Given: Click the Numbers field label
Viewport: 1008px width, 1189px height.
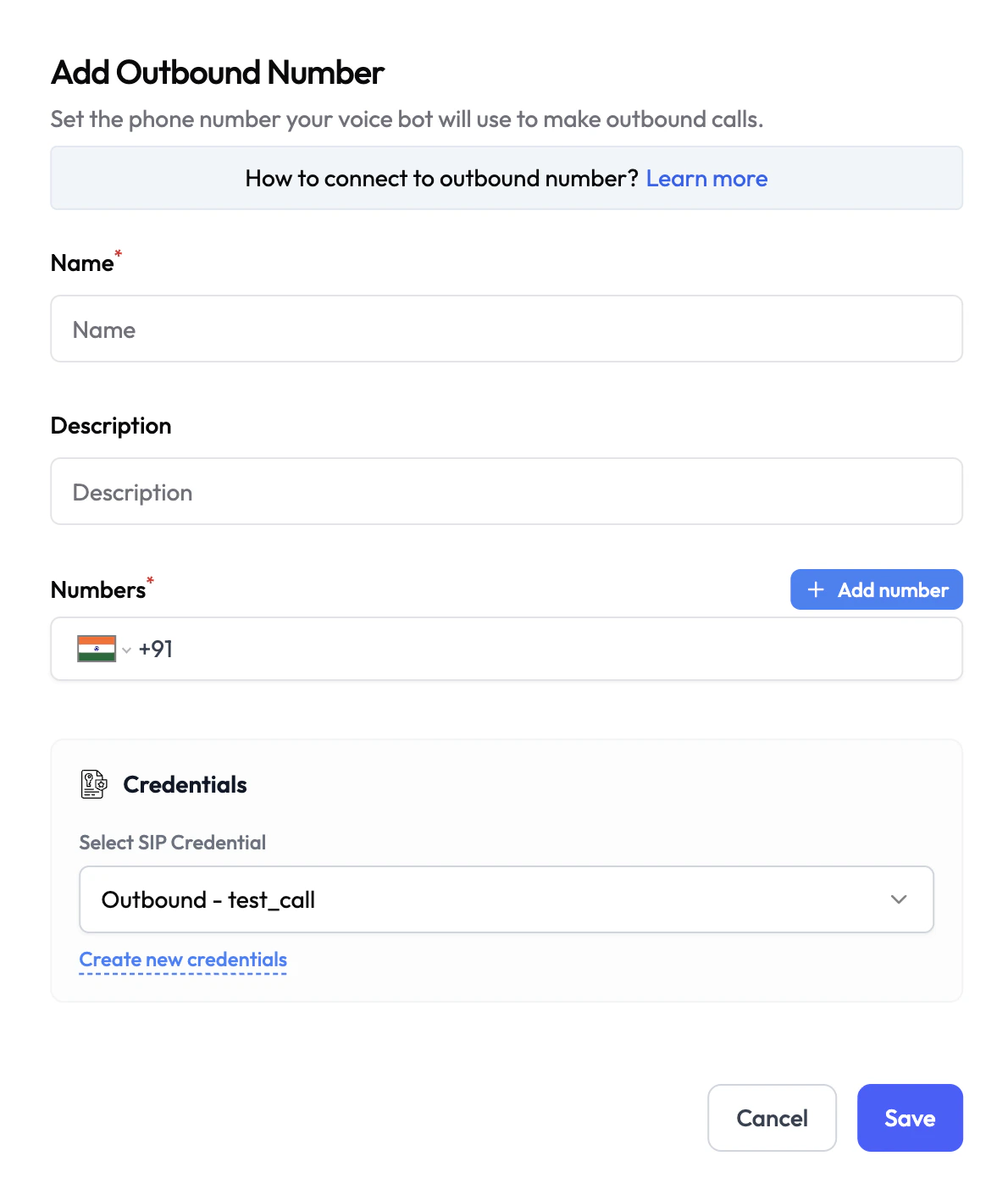Looking at the screenshot, I should [x=98, y=590].
